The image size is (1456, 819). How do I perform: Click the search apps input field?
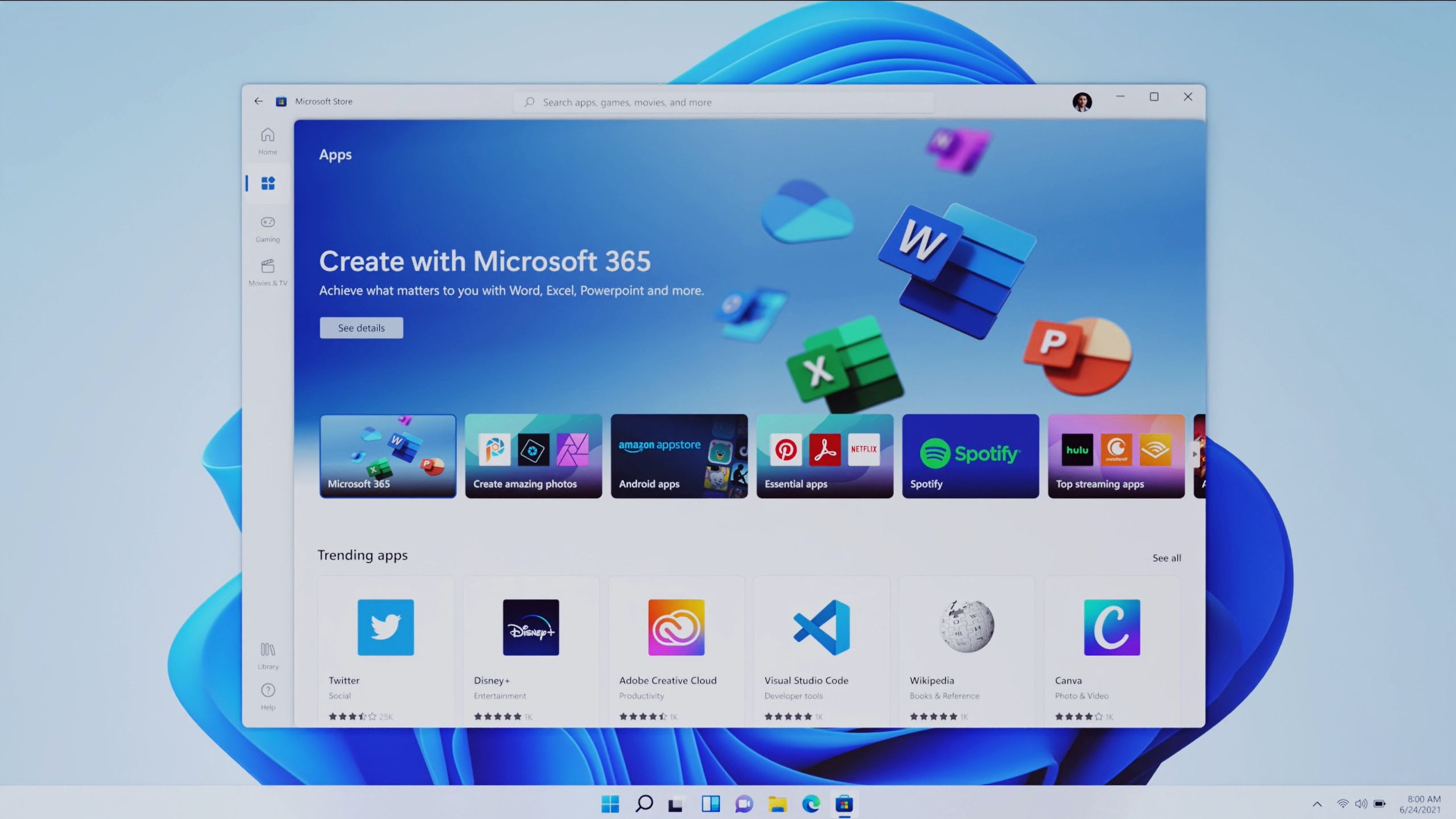(x=723, y=102)
